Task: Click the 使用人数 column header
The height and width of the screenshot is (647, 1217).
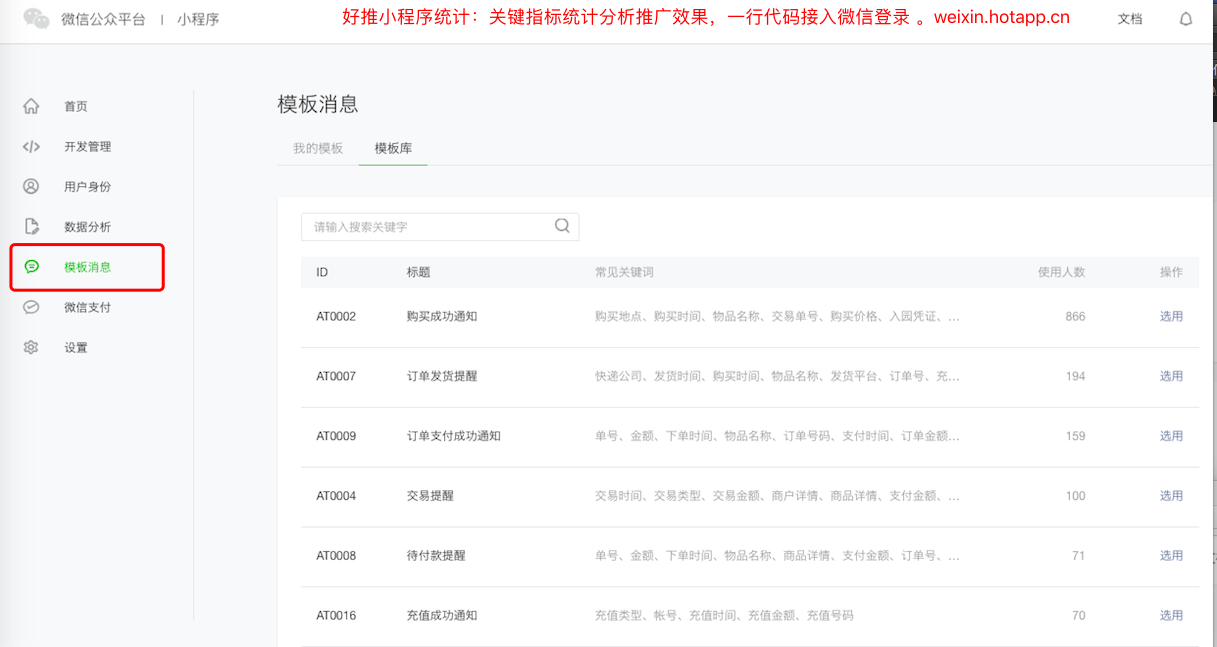Action: (x=1061, y=272)
